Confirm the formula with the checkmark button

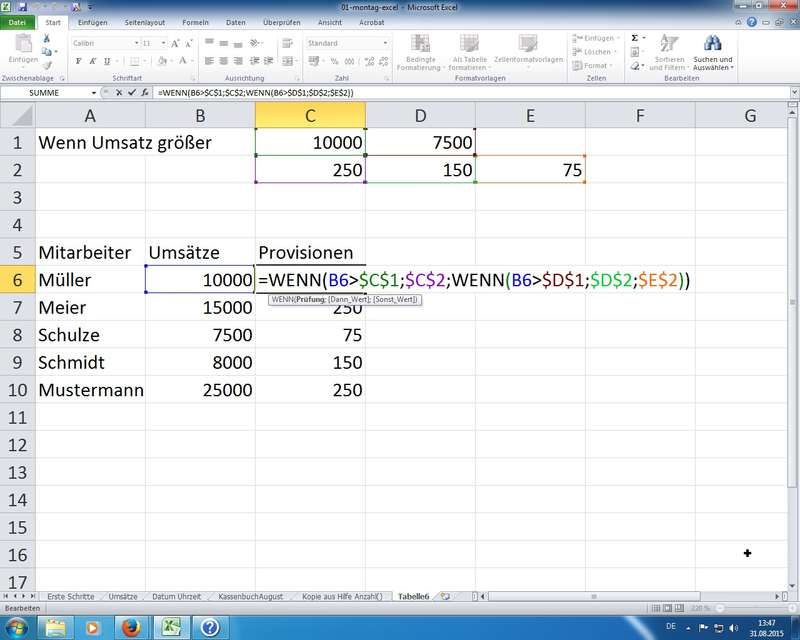click(132, 92)
